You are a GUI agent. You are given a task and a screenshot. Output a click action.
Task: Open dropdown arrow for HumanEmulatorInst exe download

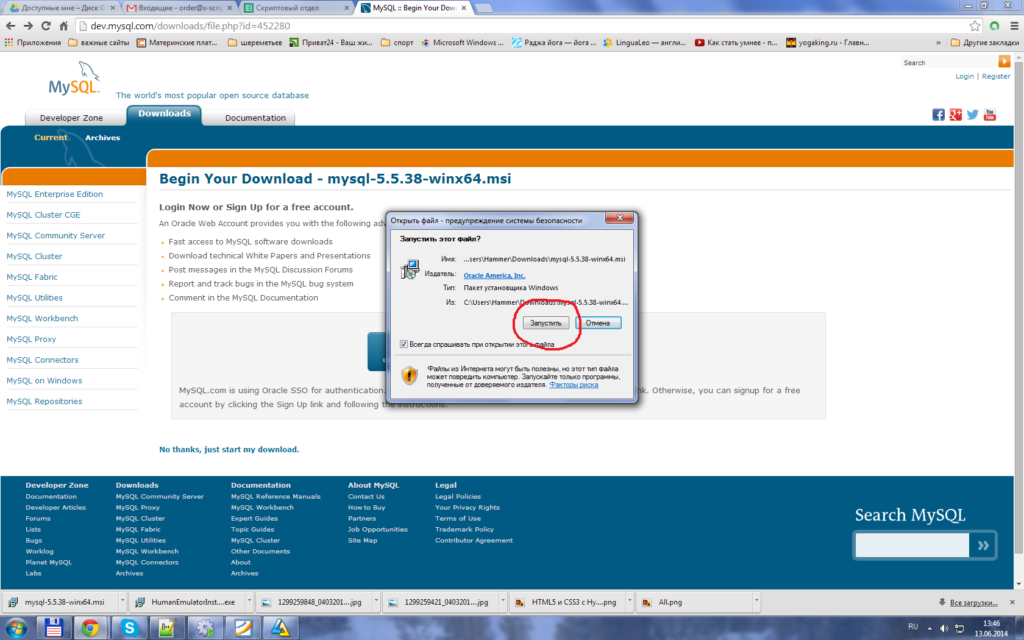pos(249,602)
